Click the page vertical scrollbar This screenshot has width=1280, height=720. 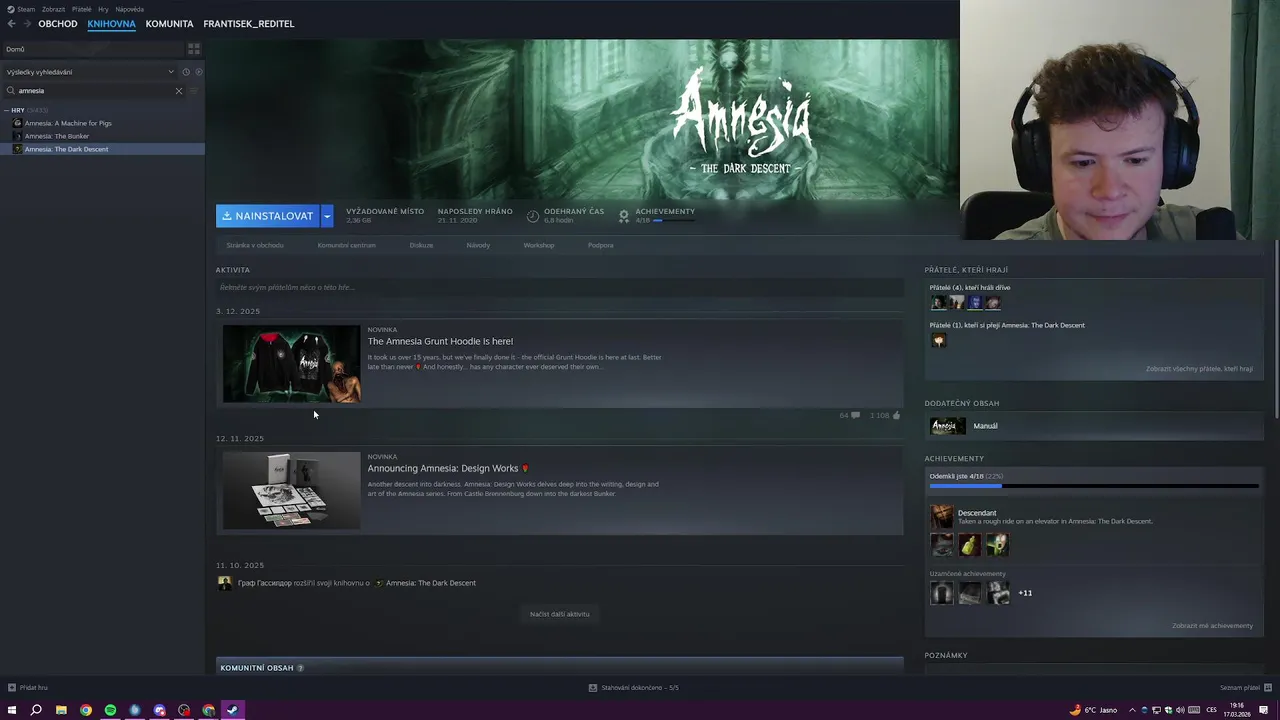coord(1276,330)
